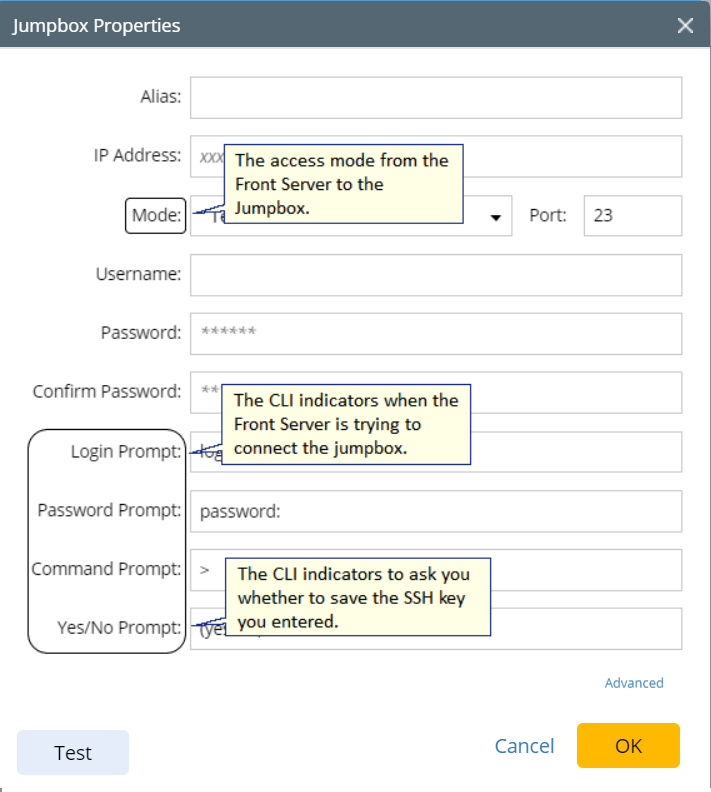
Task: Click the SSH key tooltip callout
Action: click(x=357, y=598)
